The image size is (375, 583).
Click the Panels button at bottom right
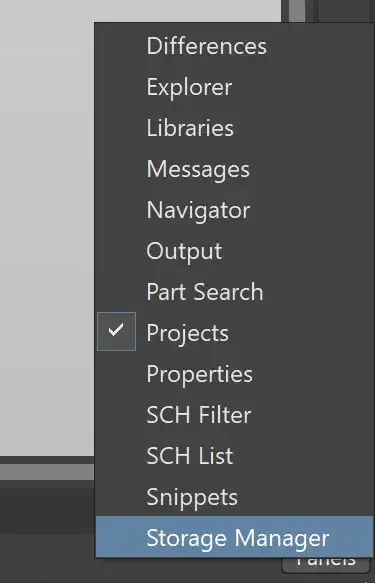[326, 564]
